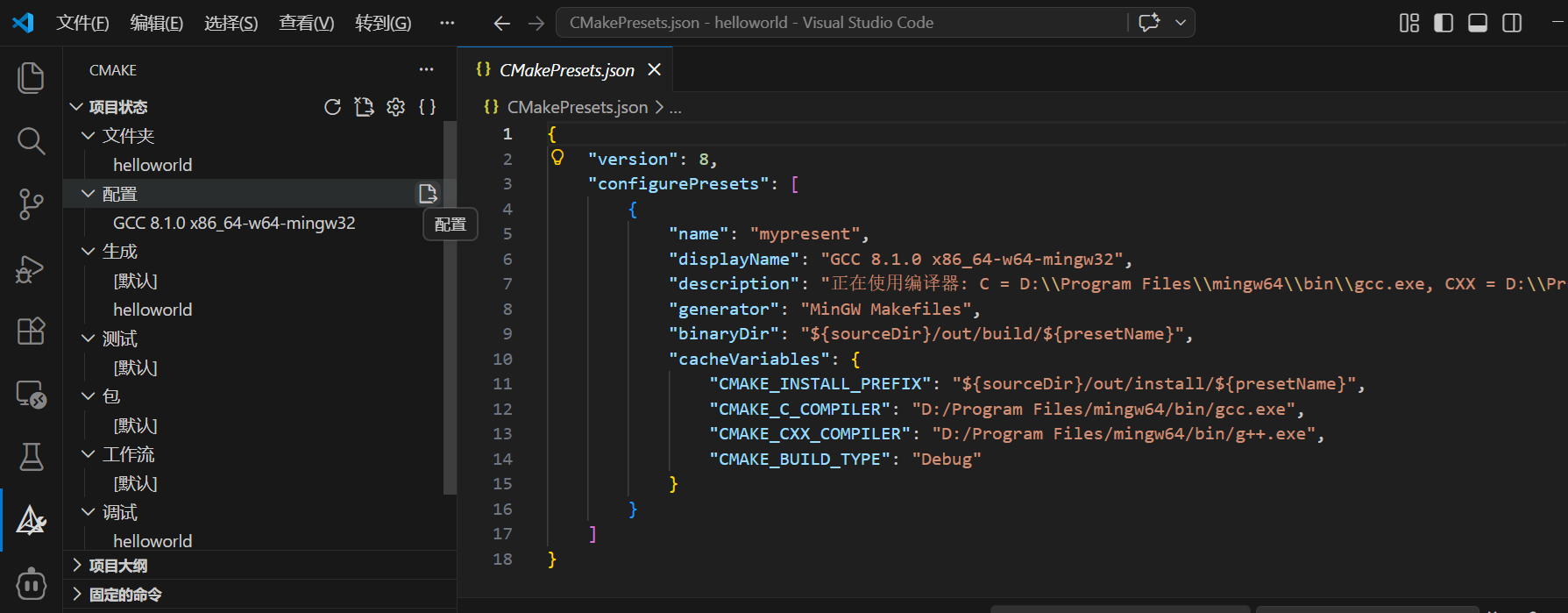This screenshot has width=1568, height=613.
Task: Open the Copilot chat icon in title bar
Action: click(x=1149, y=23)
